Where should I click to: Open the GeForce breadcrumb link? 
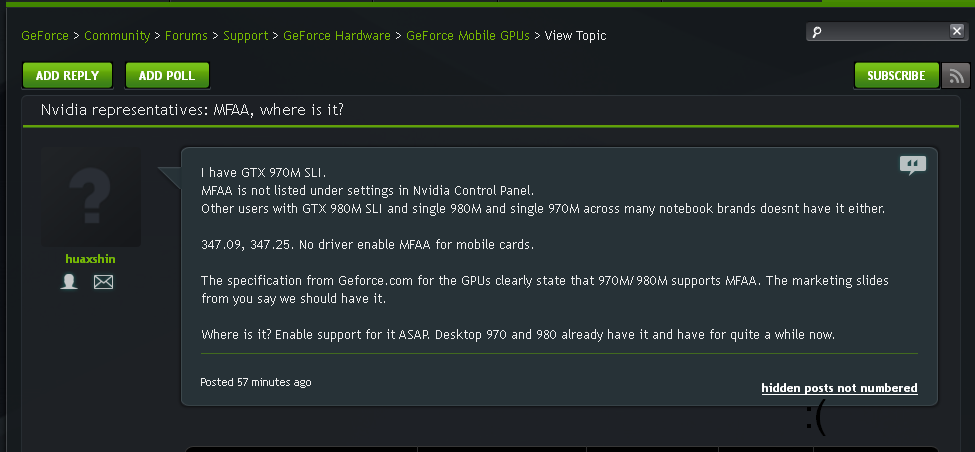(x=45, y=35)
